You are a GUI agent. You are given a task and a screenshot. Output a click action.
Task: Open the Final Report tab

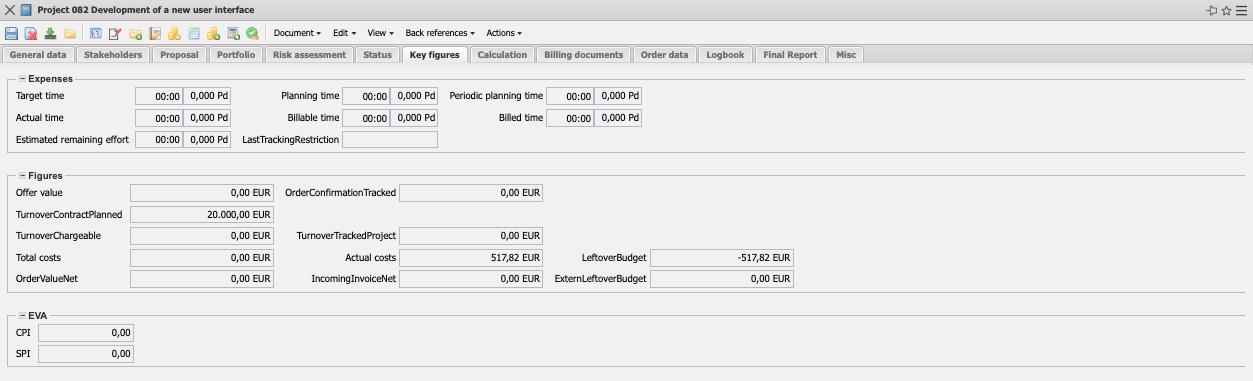[x=790, y=55]
